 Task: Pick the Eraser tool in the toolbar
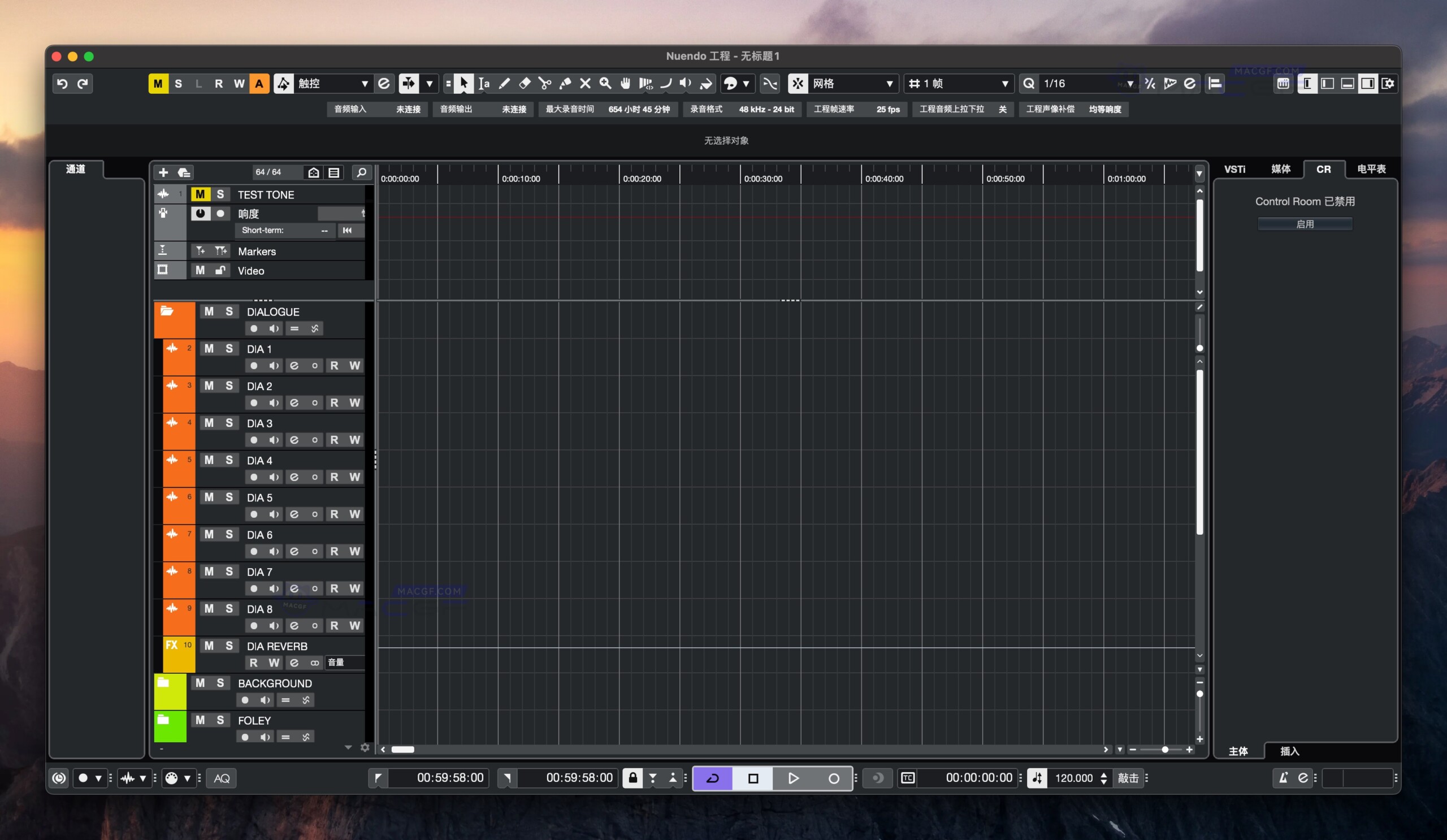pos(524,83)
